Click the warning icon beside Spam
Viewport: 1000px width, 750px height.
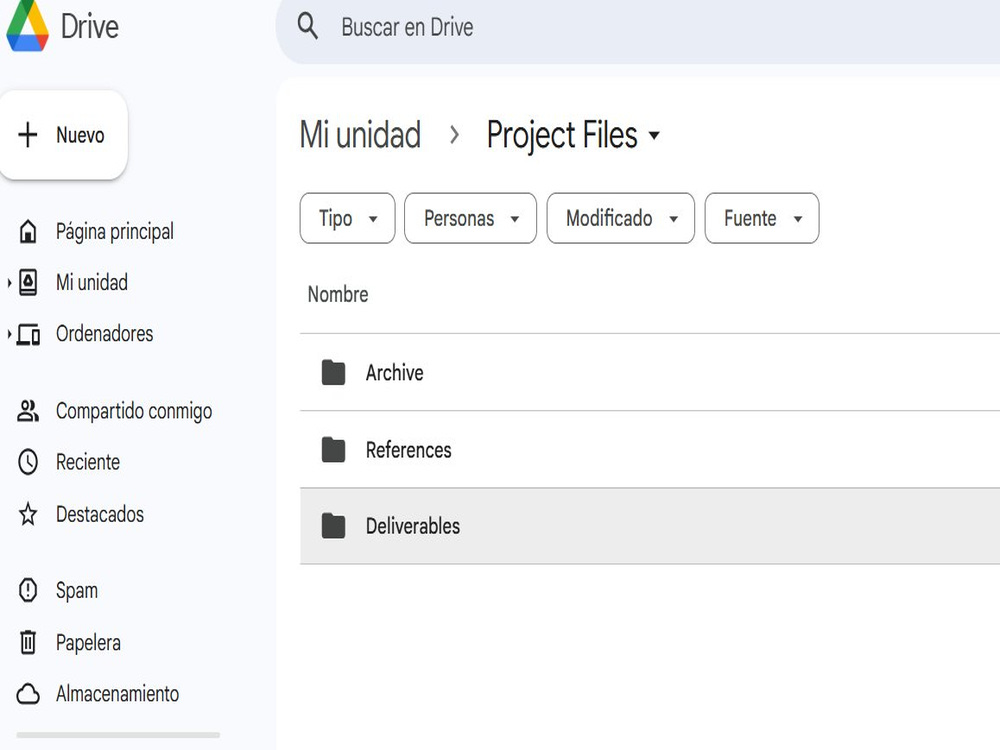[28, 590]
